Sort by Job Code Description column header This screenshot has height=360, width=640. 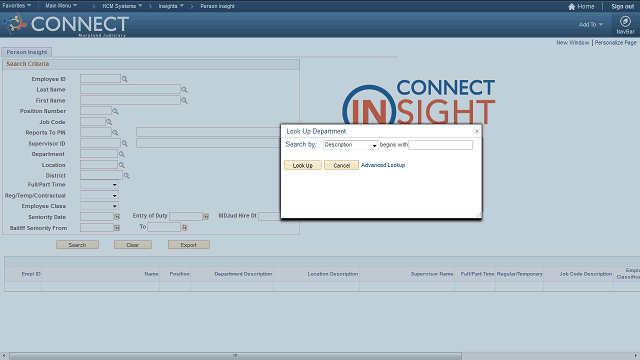[x=586, y=274]
